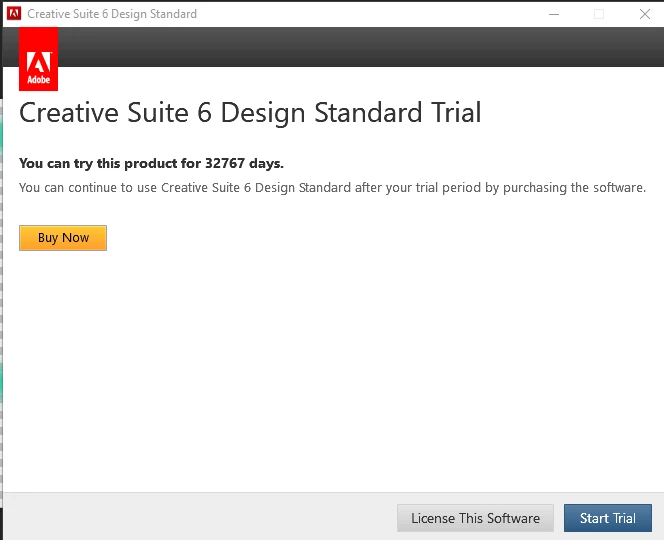
Task: Close the Creative Suite 6 dialog
Action: pyautogui.click(x=645, y=14)
